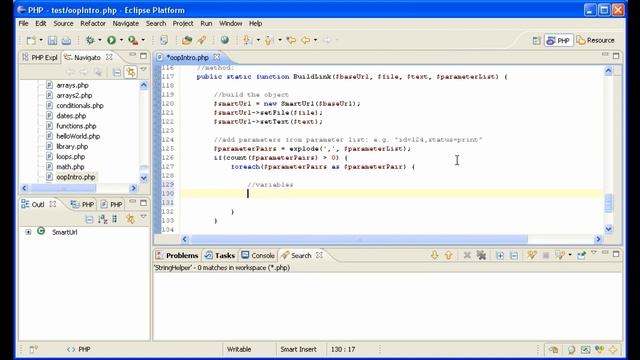This screenshot has height=360, width=640.
Task: Expand all search results
Action: point(500,256)
